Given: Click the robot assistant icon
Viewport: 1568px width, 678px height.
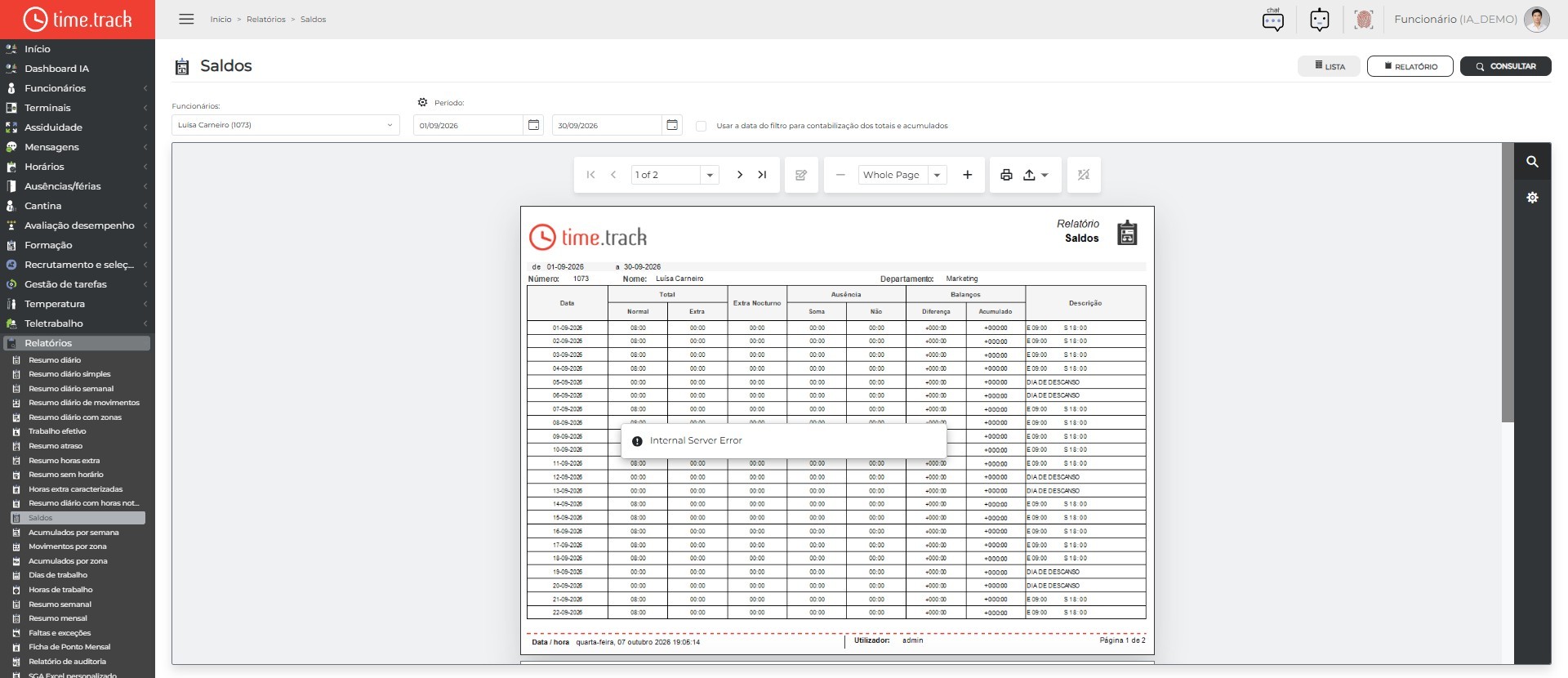Looking at the screenshot, I should (x=1319, y=20).
